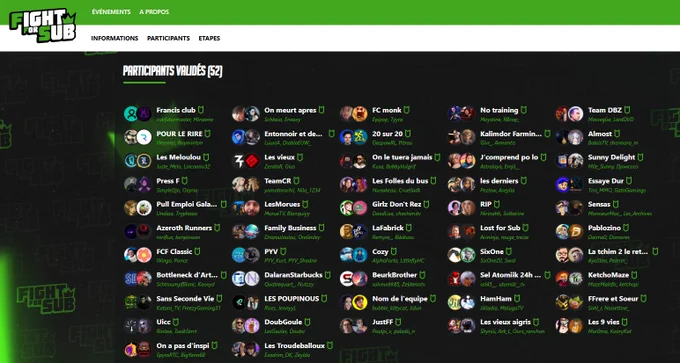This screenshot has width=680, height=363.
Task: Click shield icon beside FCF Classic
Action: 197,252
